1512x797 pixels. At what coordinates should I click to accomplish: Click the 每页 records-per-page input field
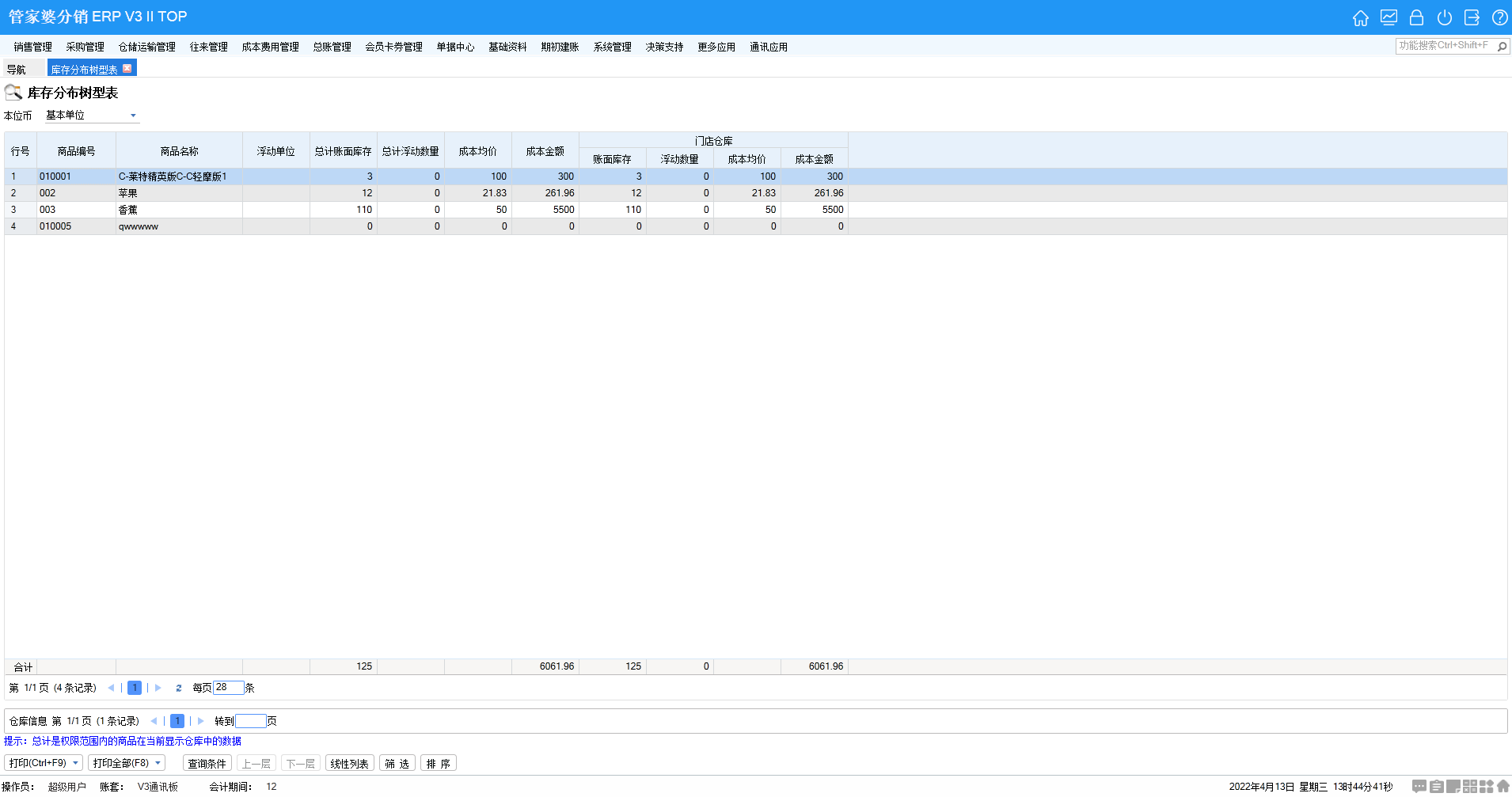coord(228,688)
